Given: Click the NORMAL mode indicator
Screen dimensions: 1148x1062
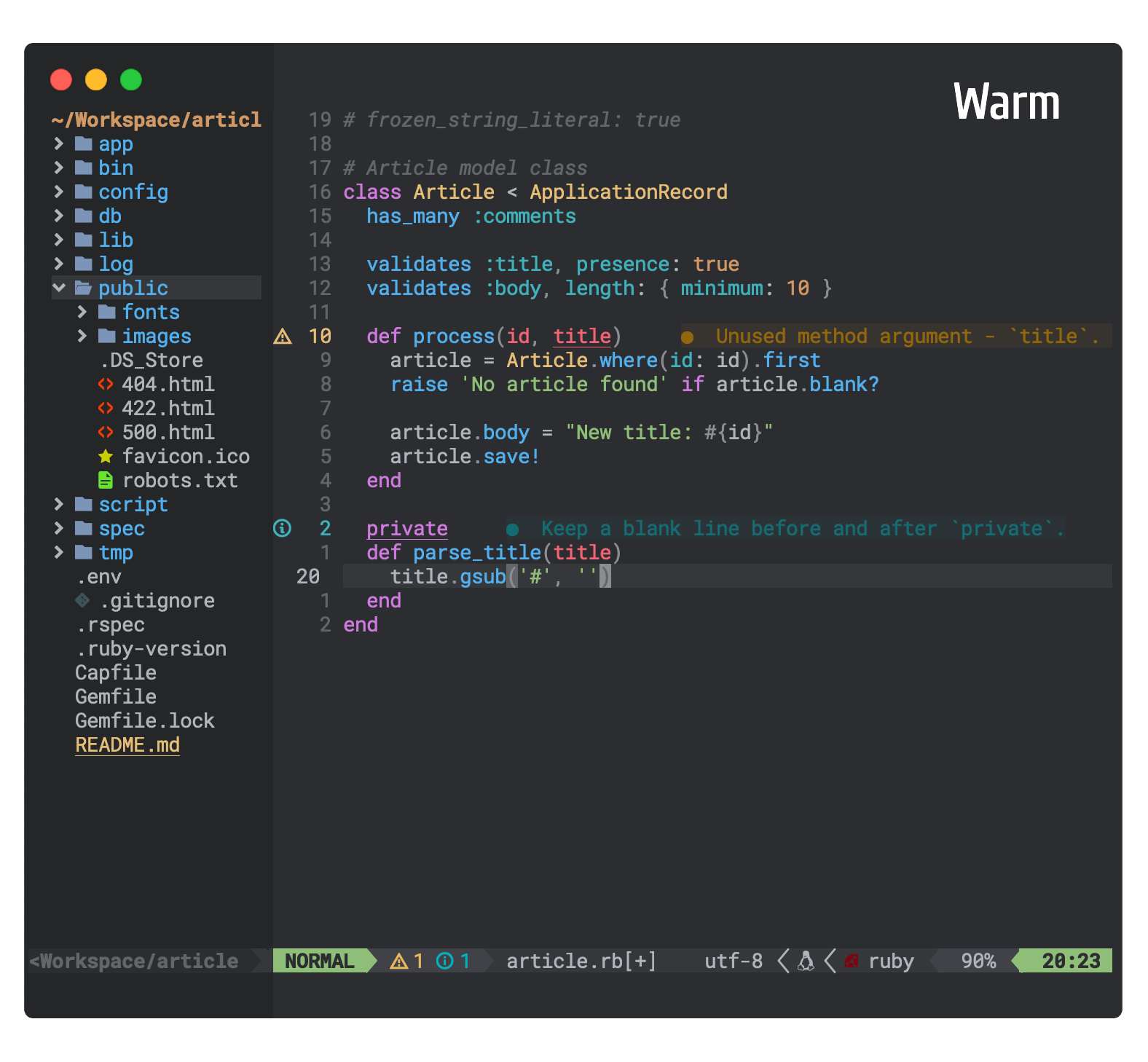Looking at the screenshot, I should 319,961.
